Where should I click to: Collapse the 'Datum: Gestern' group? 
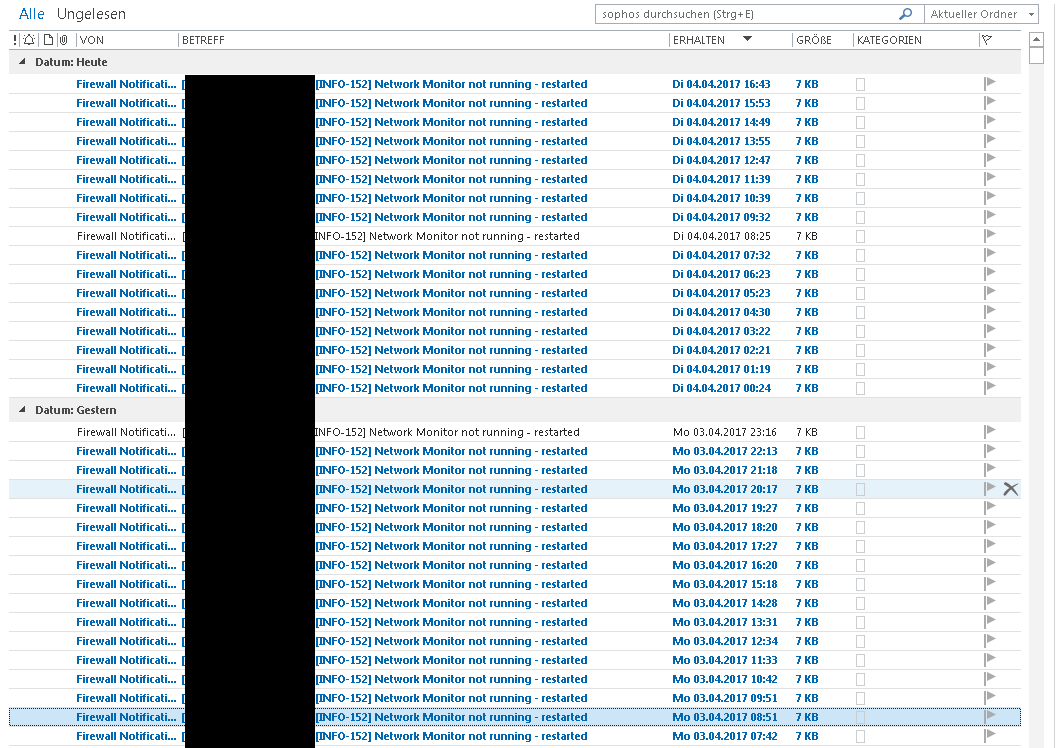tap(22, 410)
